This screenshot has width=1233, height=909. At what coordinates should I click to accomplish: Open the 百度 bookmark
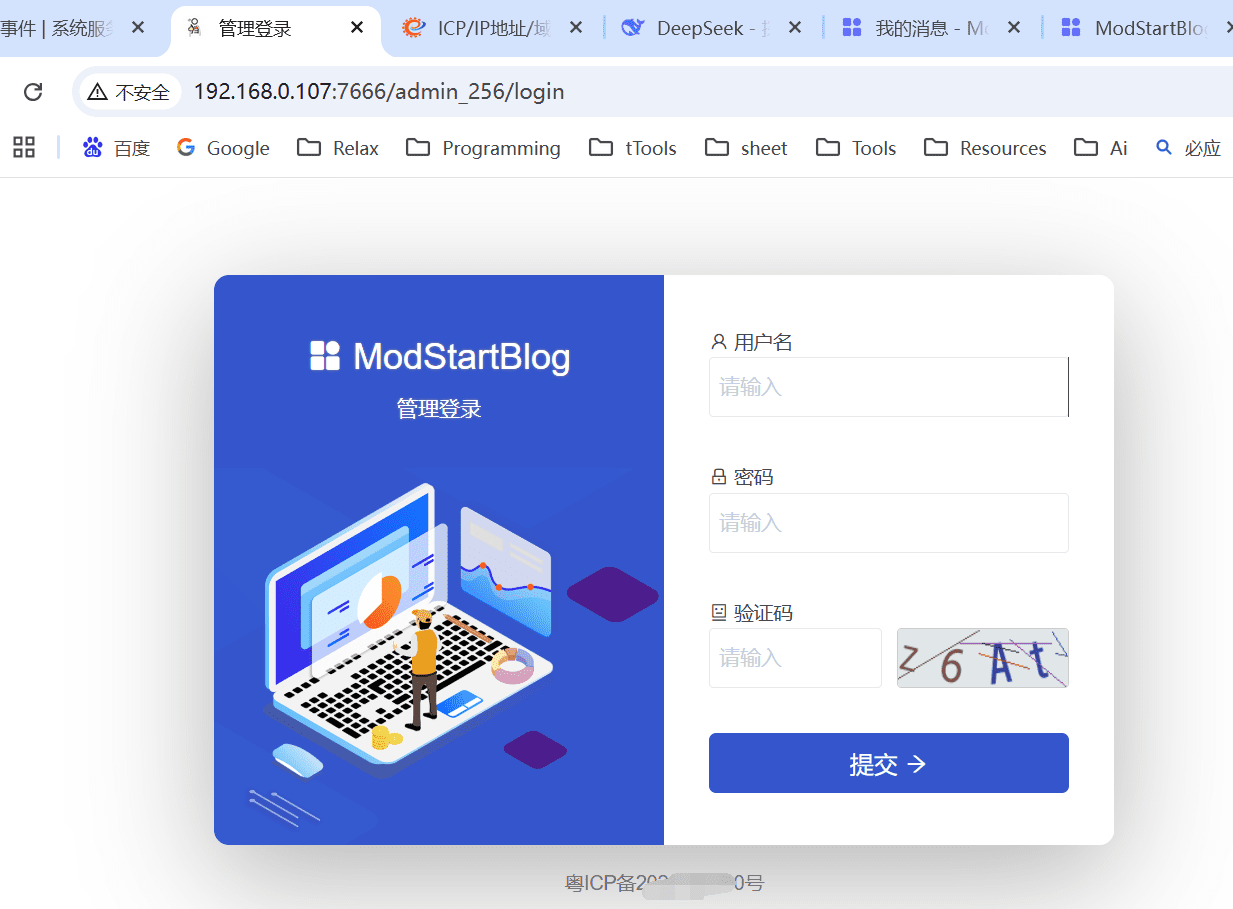pyautogui.click(x=117, y=148)
